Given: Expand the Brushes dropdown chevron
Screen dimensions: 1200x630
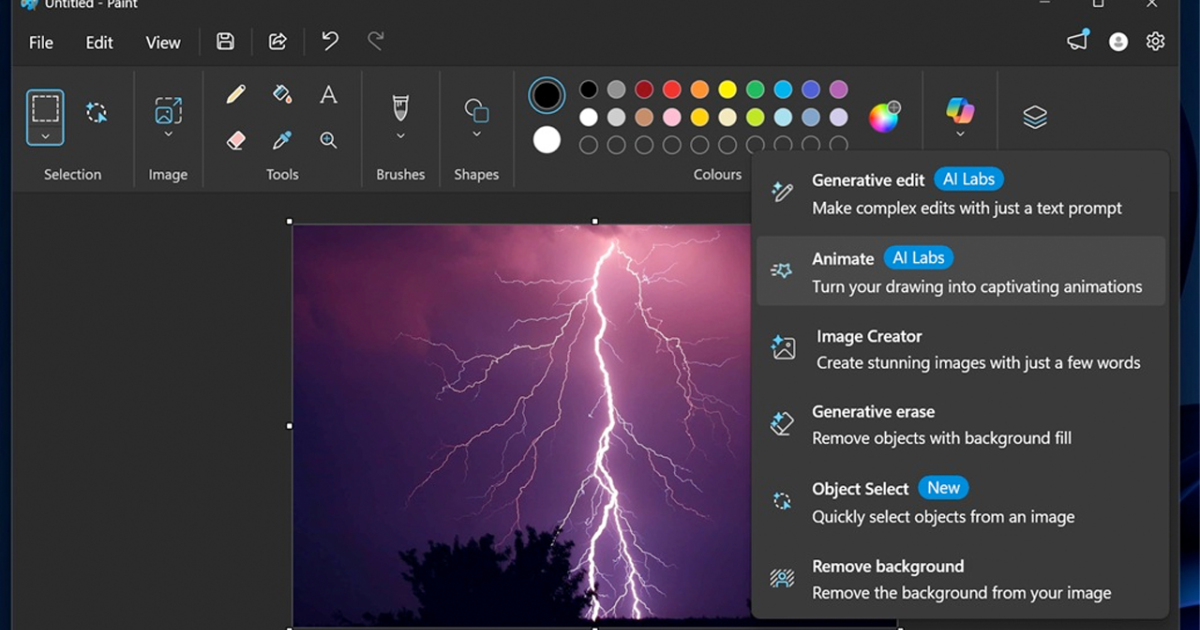Looking at the screenshot, I should (x=401, y=135).
